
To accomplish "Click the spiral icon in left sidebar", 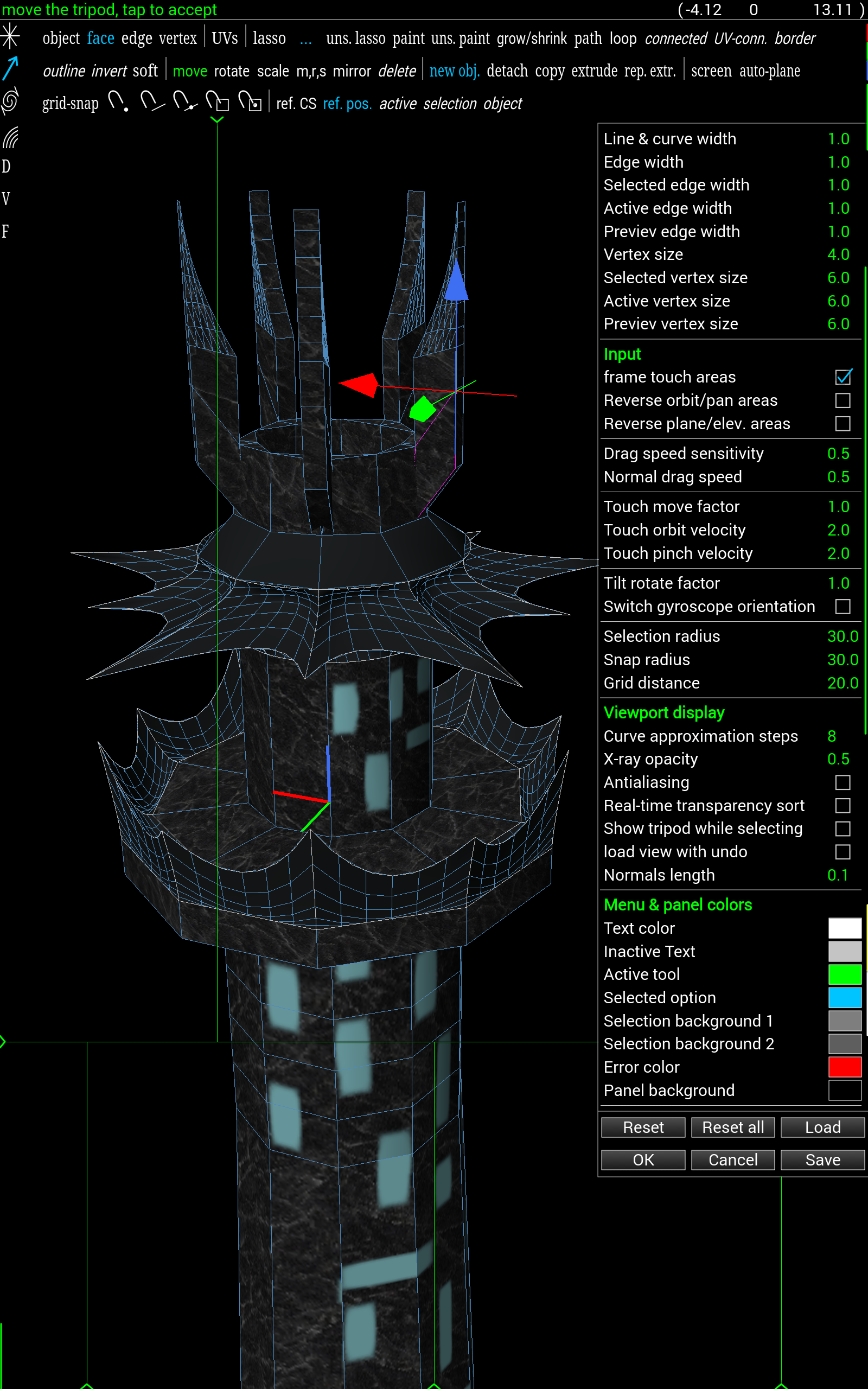I will [10, 101].
